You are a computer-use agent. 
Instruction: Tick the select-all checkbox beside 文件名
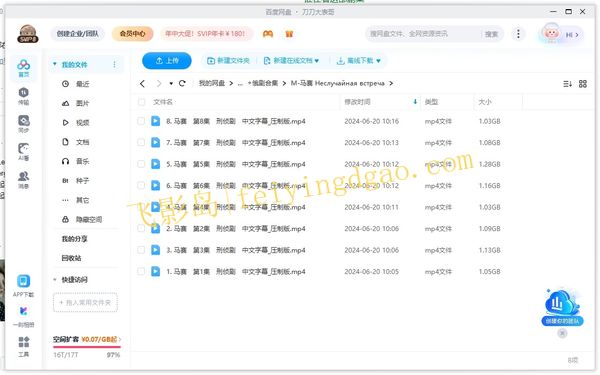[x=141, y=102]
